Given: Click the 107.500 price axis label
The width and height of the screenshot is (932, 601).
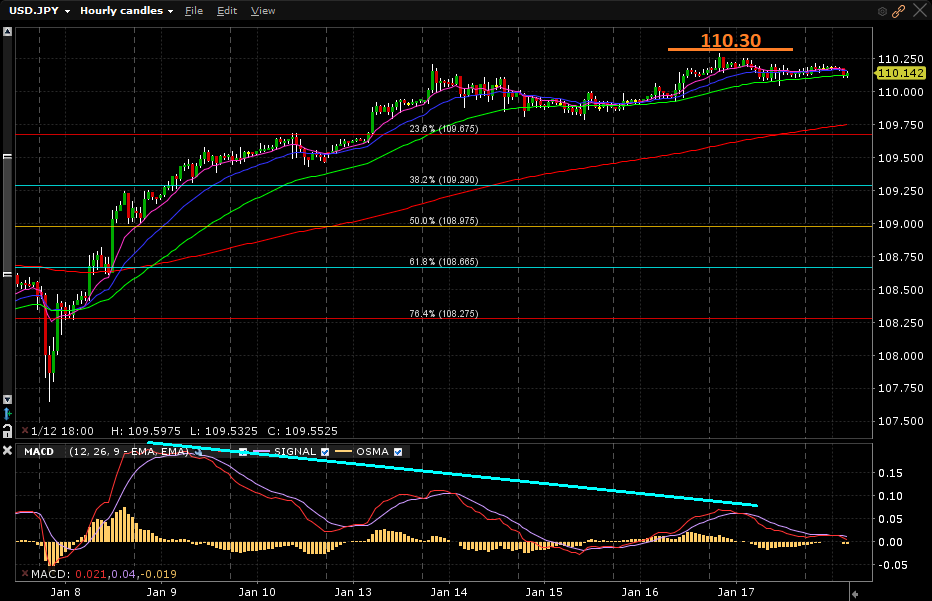Looking at the screenshot, I should point(900,421).
